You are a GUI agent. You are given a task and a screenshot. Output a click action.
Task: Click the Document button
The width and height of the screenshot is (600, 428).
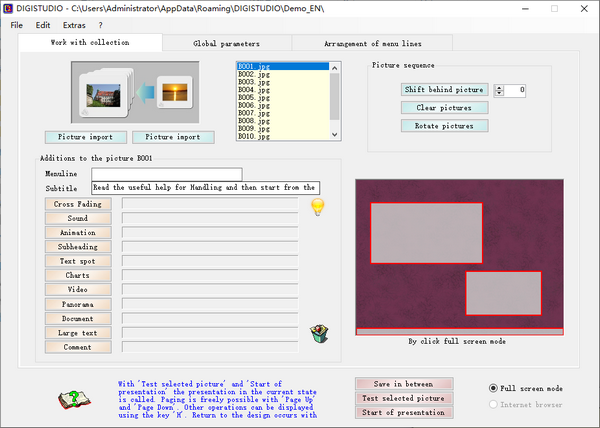point(78,318)
